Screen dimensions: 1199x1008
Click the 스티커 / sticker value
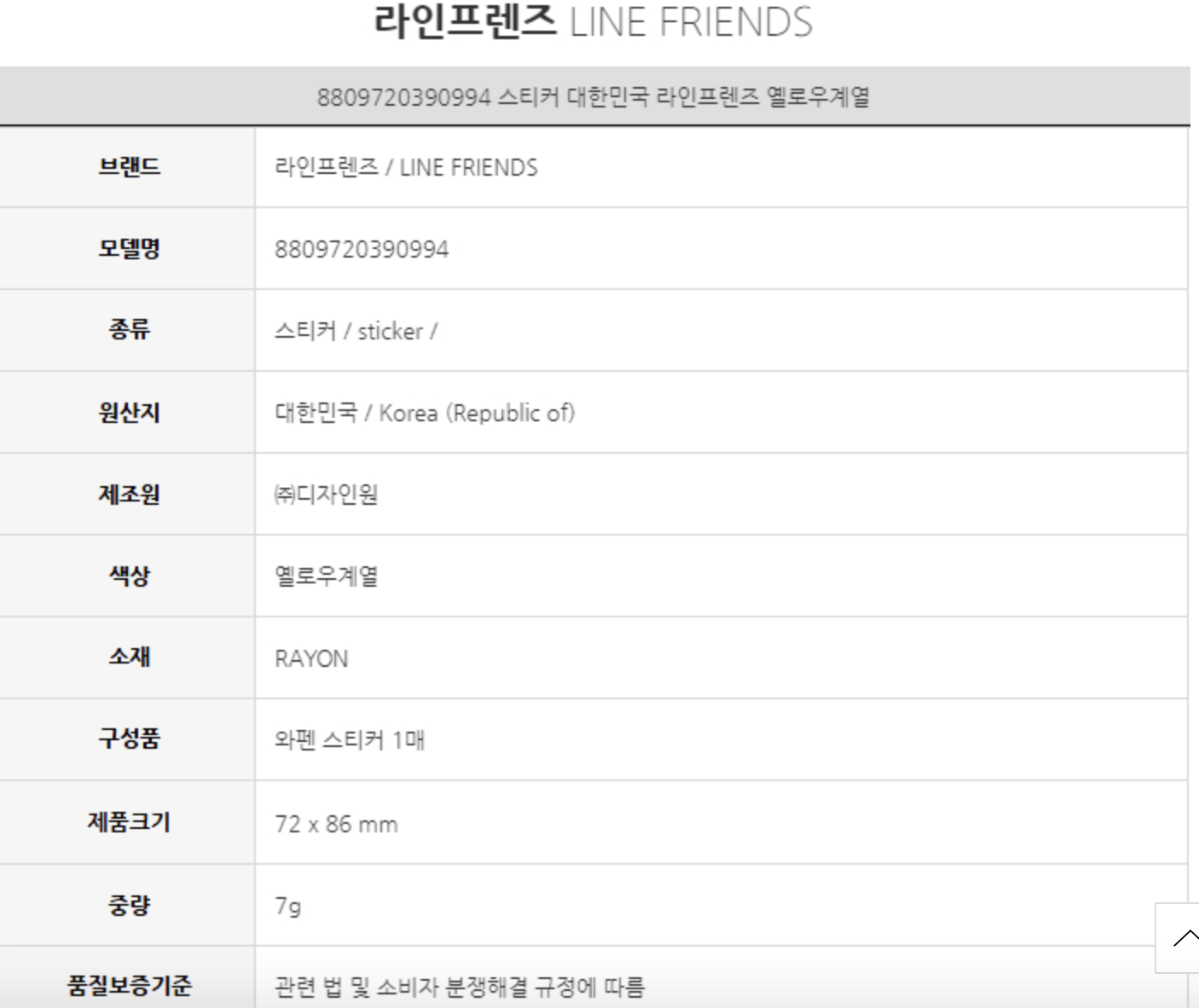(x=356, y=332)
